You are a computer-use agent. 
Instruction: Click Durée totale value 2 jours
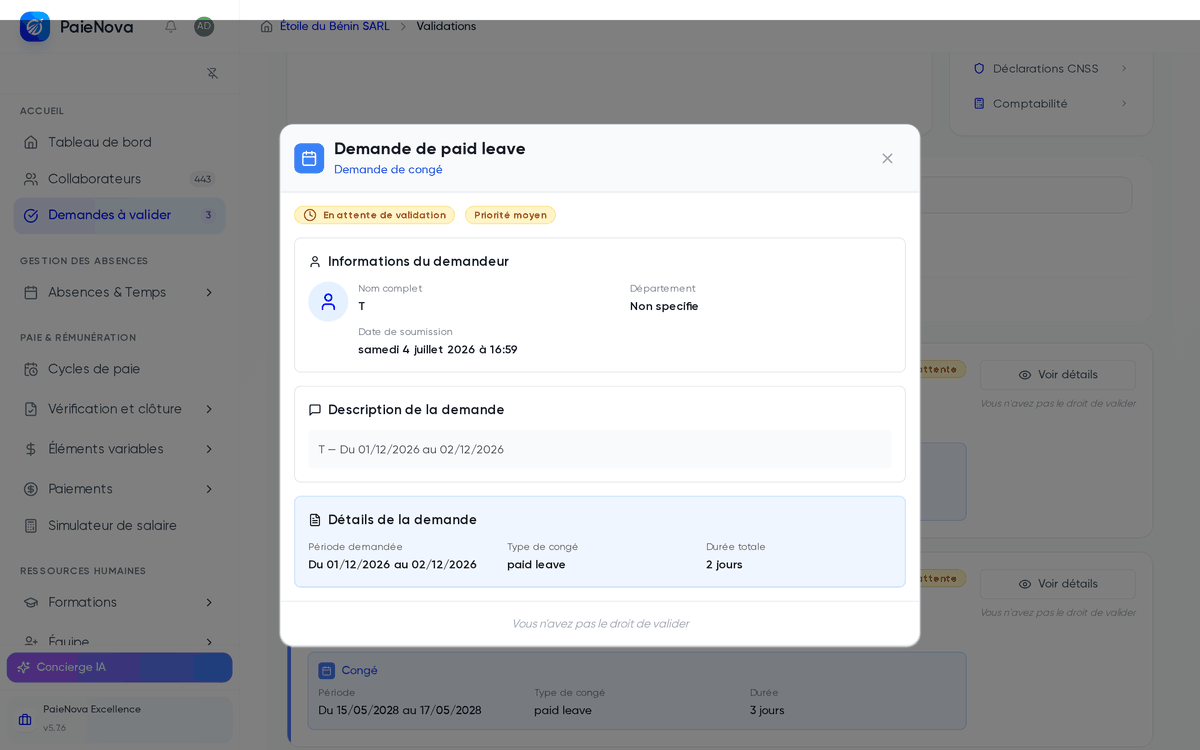[x=724, y=565]
